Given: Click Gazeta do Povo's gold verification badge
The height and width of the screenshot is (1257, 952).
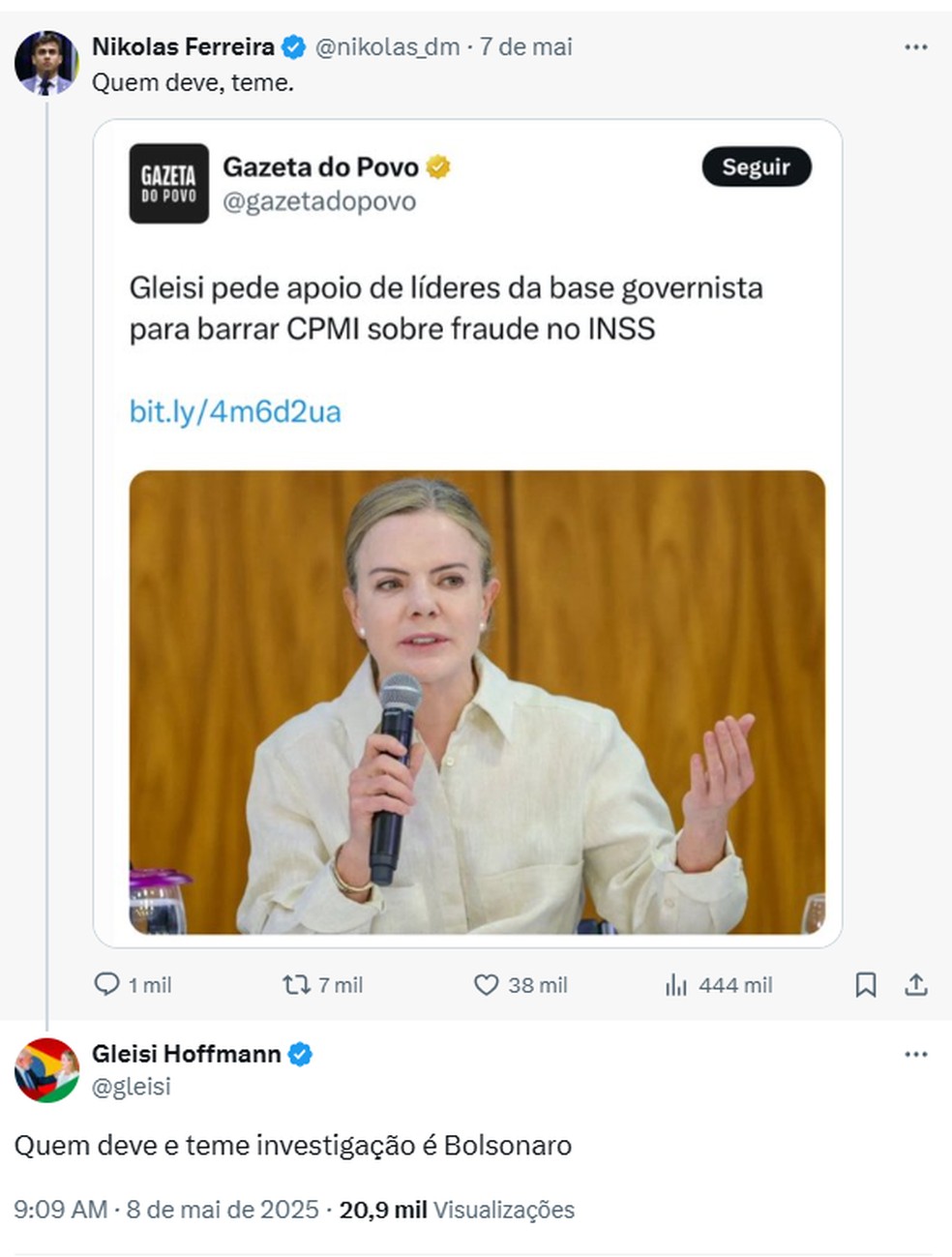Looking at the screenshot, I should coord(440,165).
